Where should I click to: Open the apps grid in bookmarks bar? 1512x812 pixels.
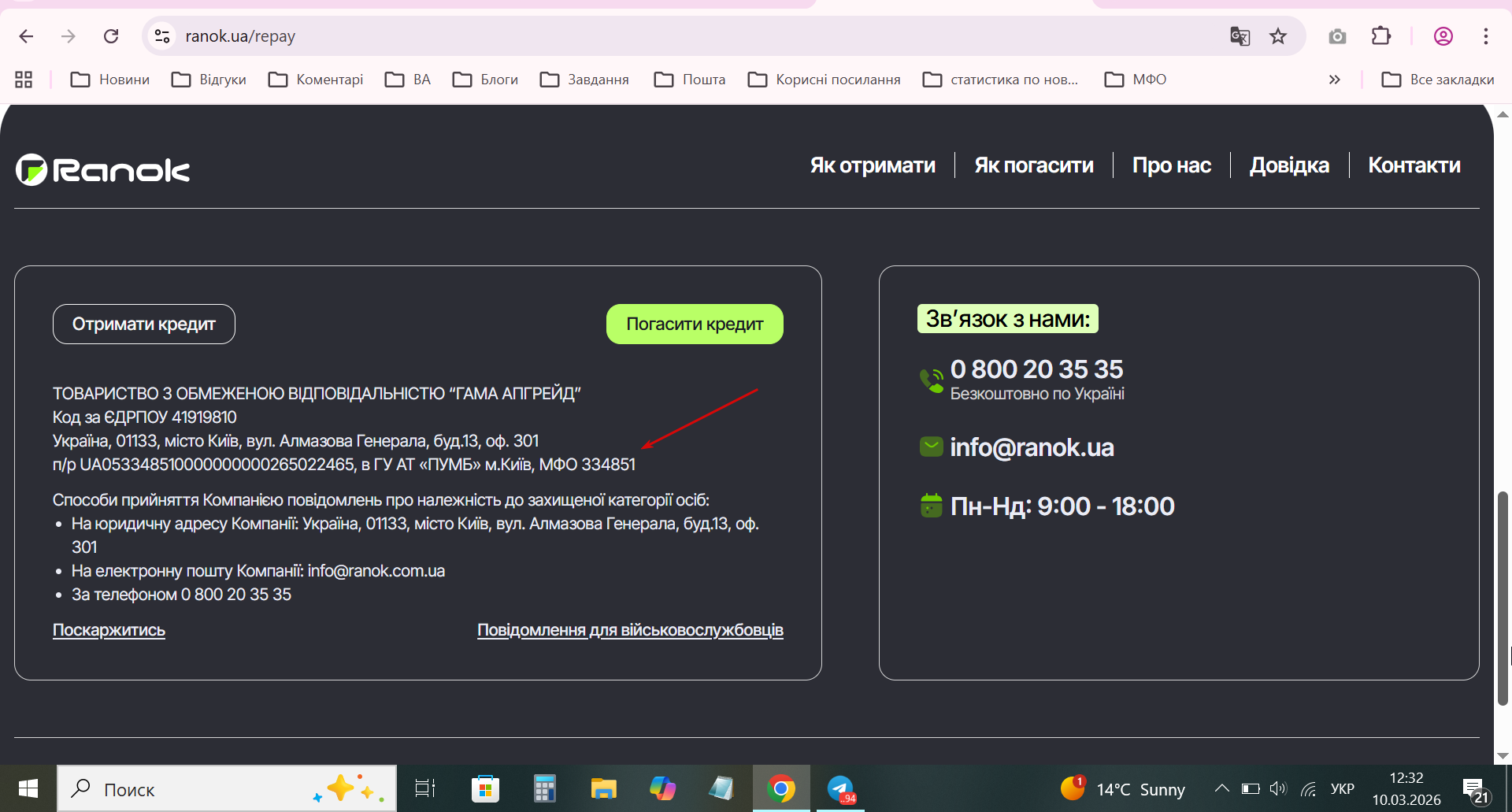[24, 80]
